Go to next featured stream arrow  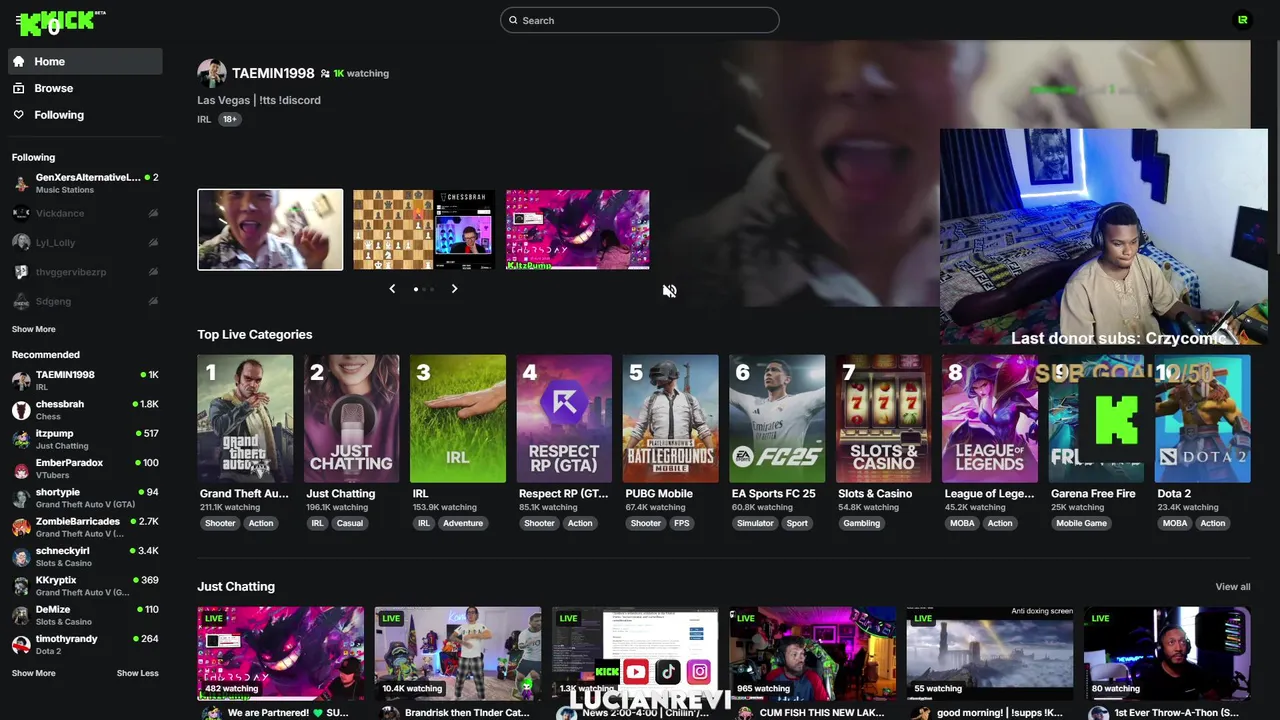pos(454,289)
